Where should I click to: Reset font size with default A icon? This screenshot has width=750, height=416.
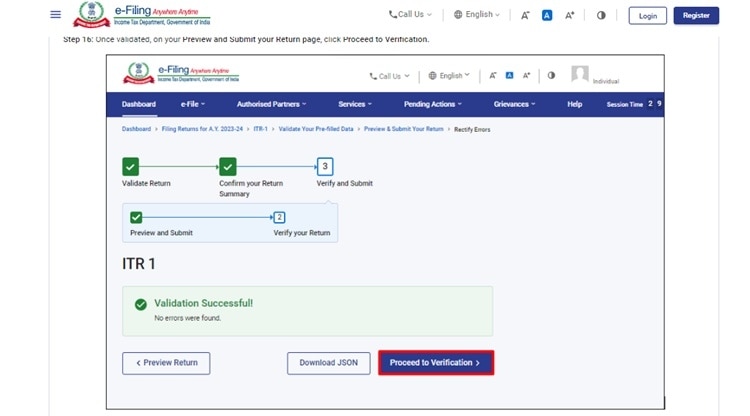coord(547,16)
